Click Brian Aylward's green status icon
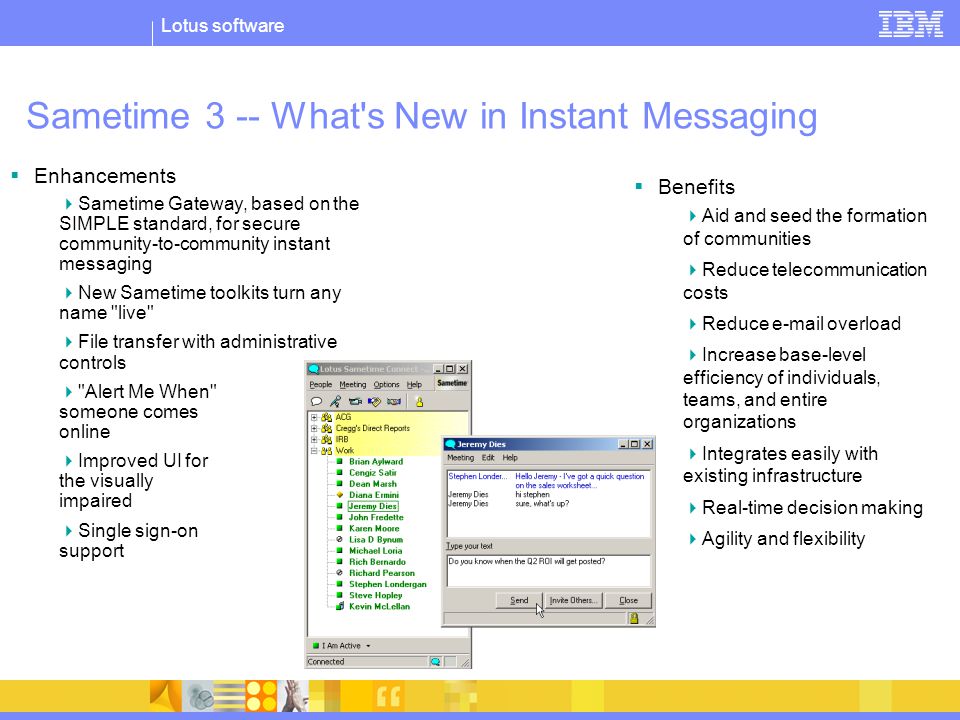The width and height of the screenshot is (960, 720). [x=339, y=461]
